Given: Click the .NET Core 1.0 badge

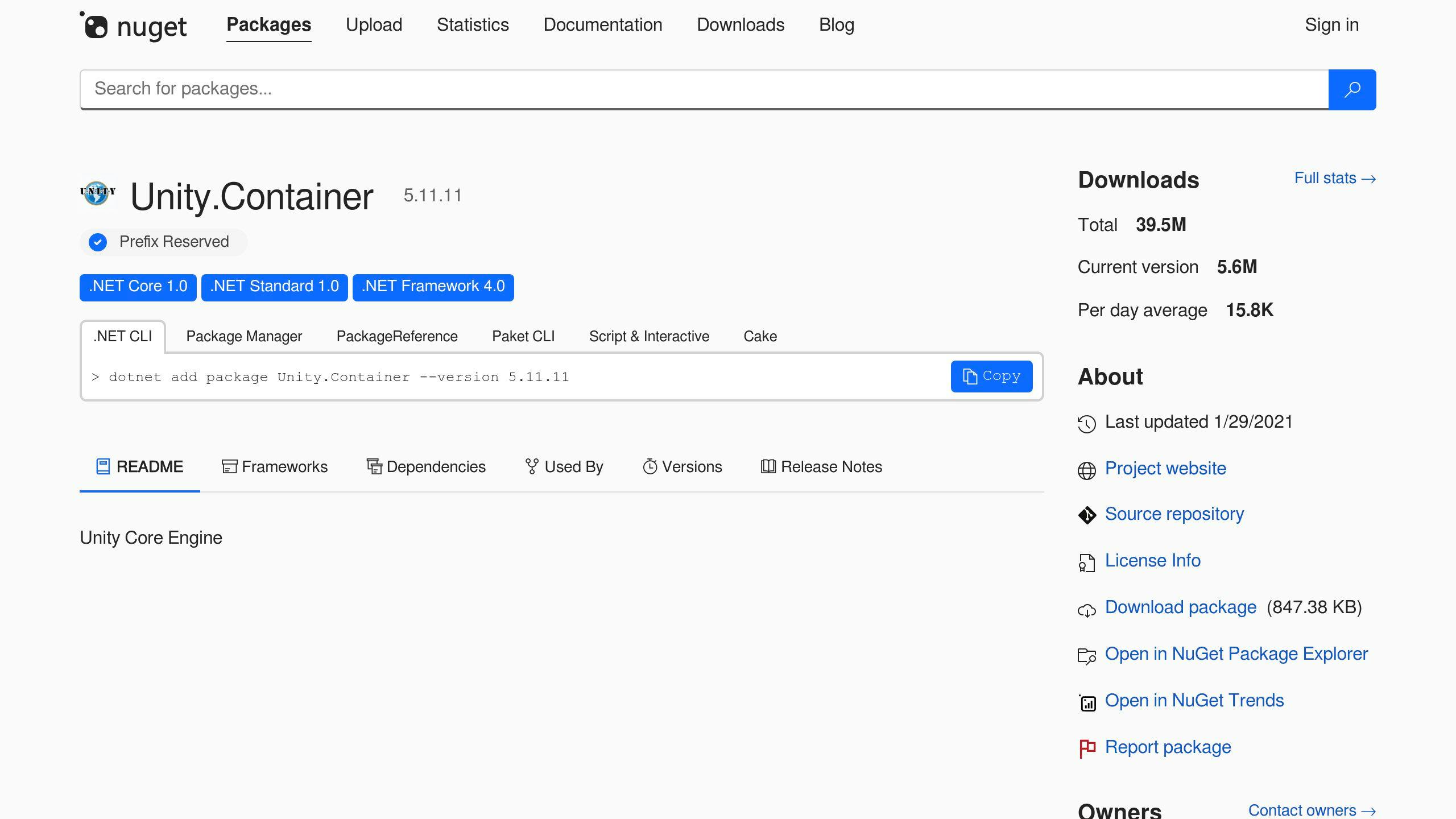Looking at the screenshot, I should tap(138, 287).
